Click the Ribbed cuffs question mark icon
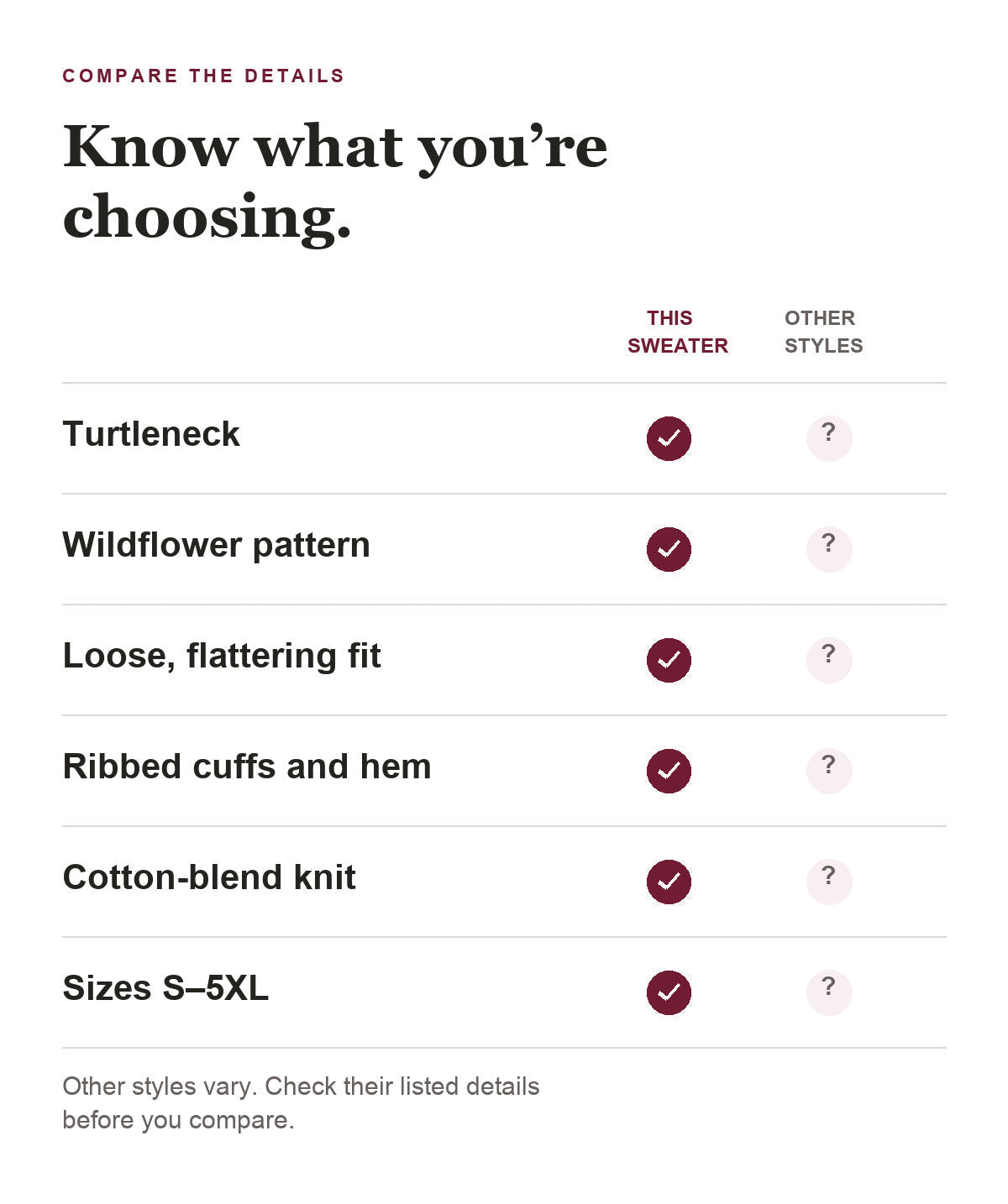The image size is (1008, 1204). click(829, 771)
